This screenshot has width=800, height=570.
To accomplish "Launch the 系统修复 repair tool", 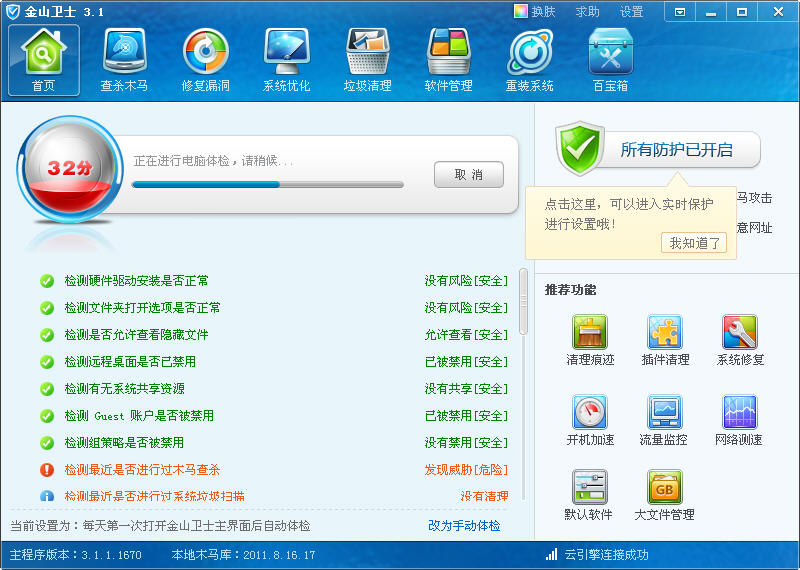I will click(x=740, y=341).
